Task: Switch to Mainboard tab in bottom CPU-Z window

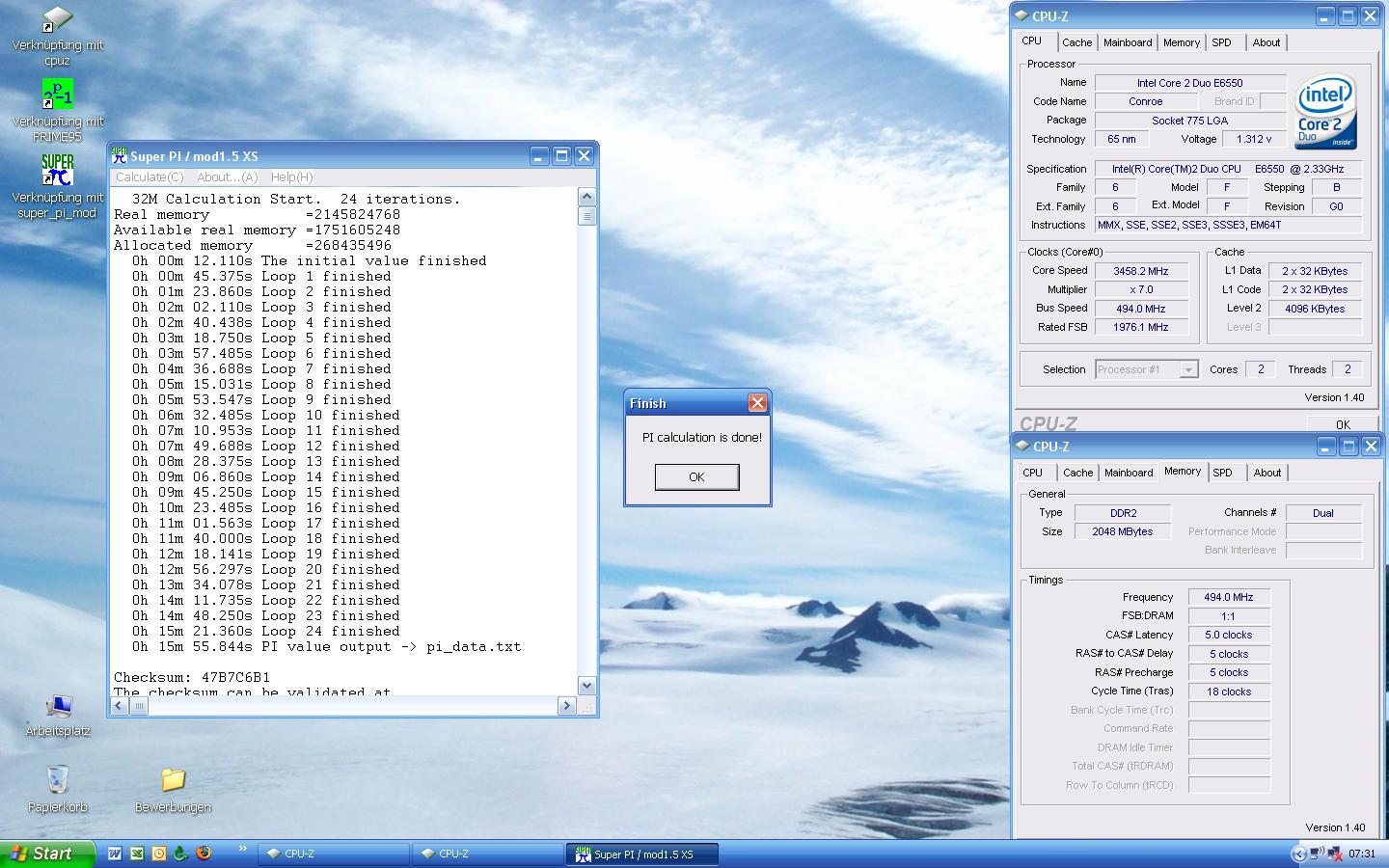Action: tap(1129, 473)
